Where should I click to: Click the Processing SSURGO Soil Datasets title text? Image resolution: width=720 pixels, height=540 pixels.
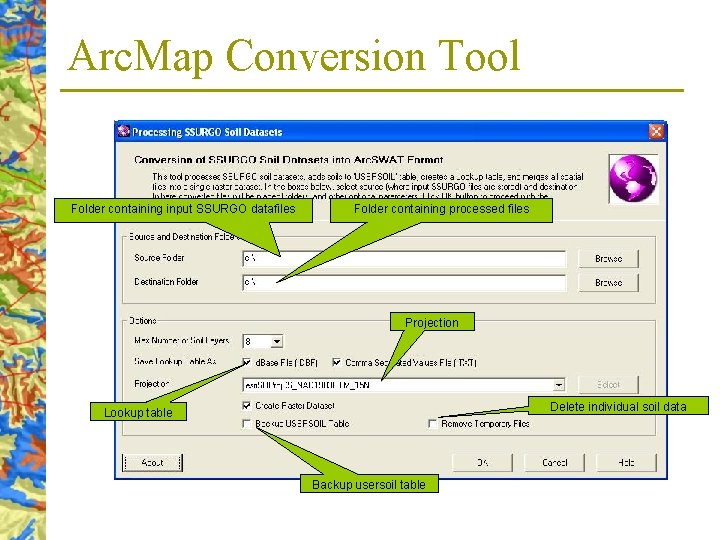(207, 132)
